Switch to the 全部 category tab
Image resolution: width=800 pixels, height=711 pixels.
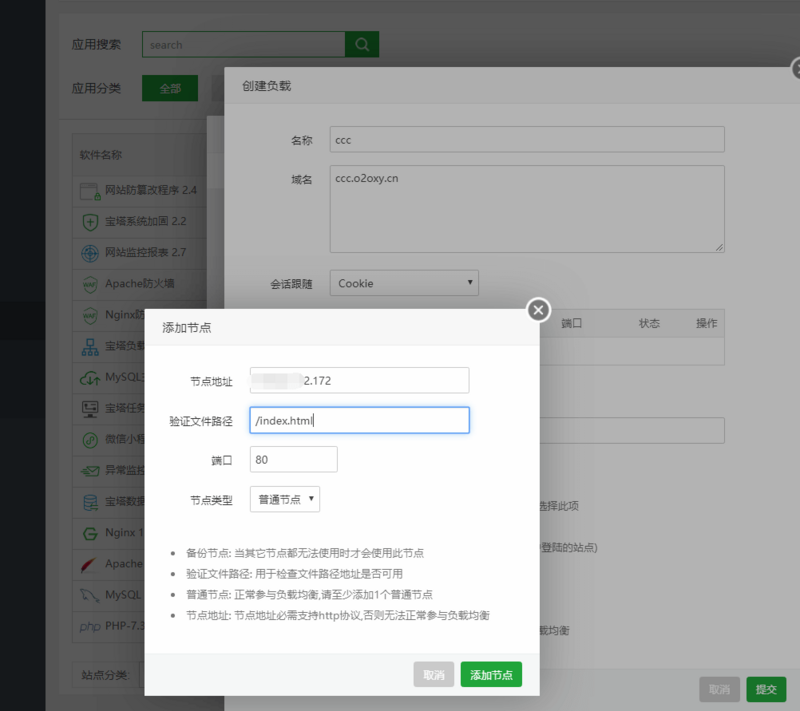point(169,88)
